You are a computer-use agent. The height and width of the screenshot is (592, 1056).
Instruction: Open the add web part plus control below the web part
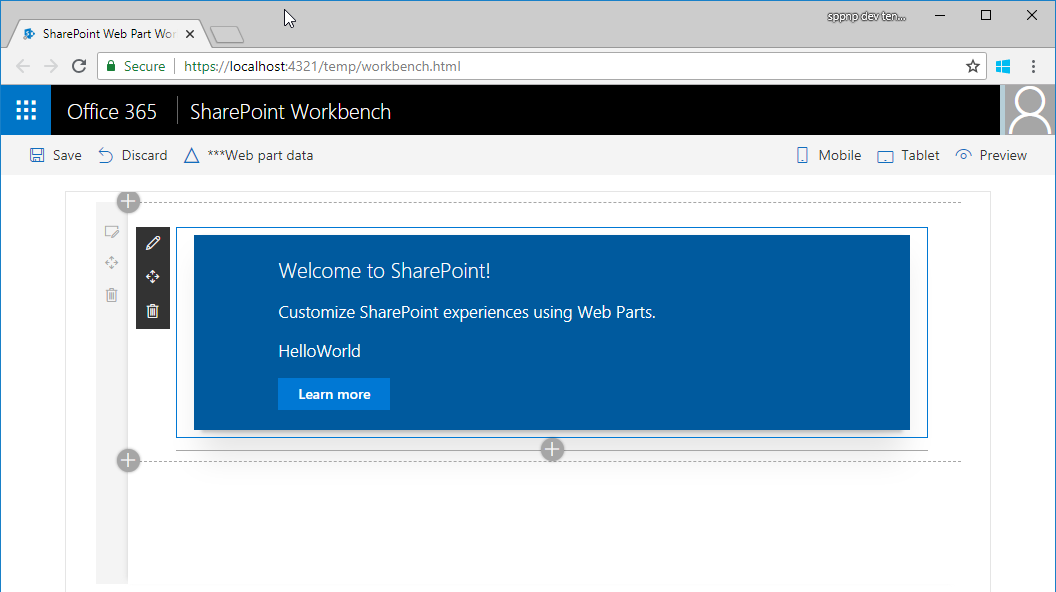[552, 449]
